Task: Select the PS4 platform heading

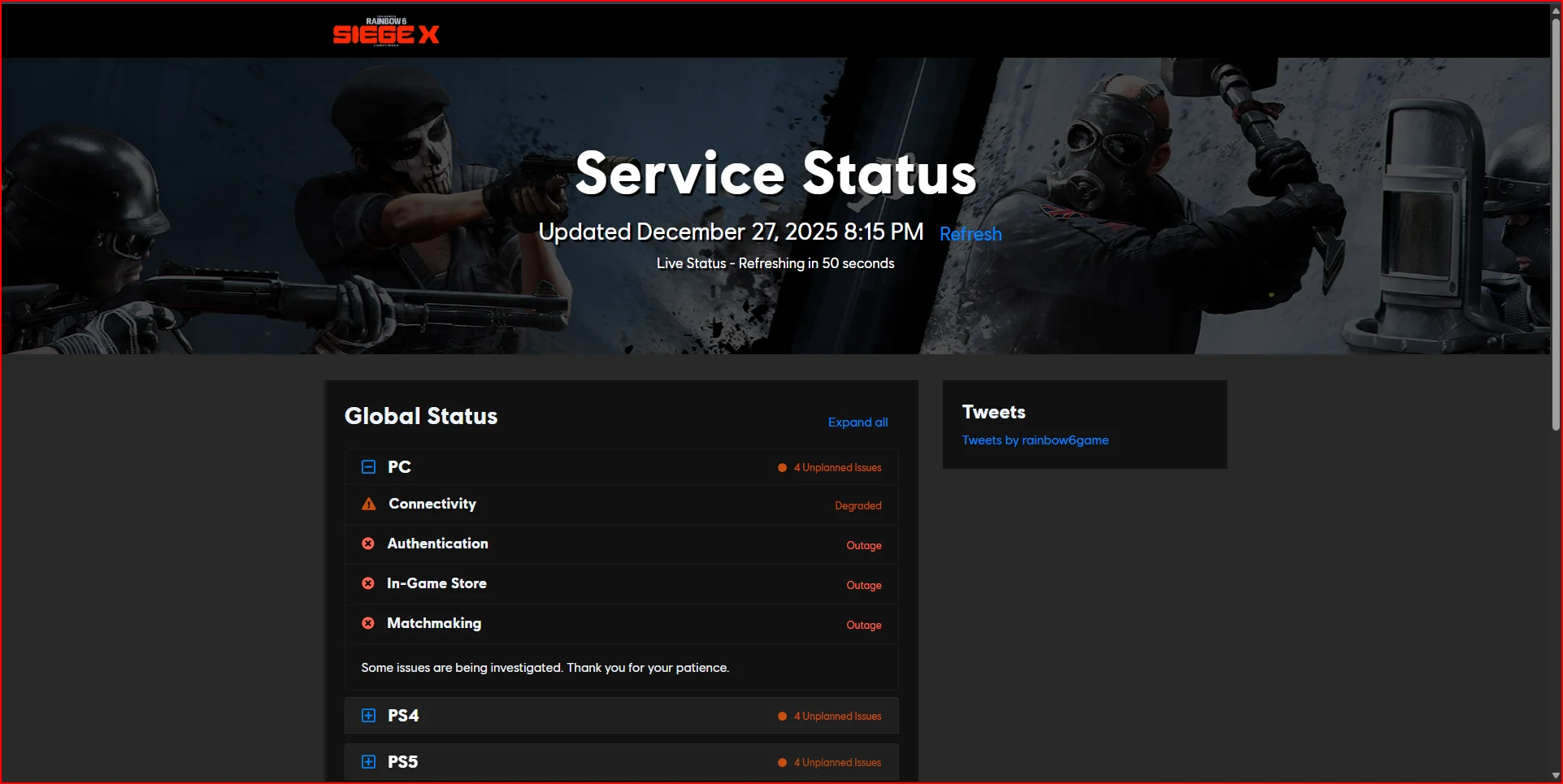Action: 403,715
